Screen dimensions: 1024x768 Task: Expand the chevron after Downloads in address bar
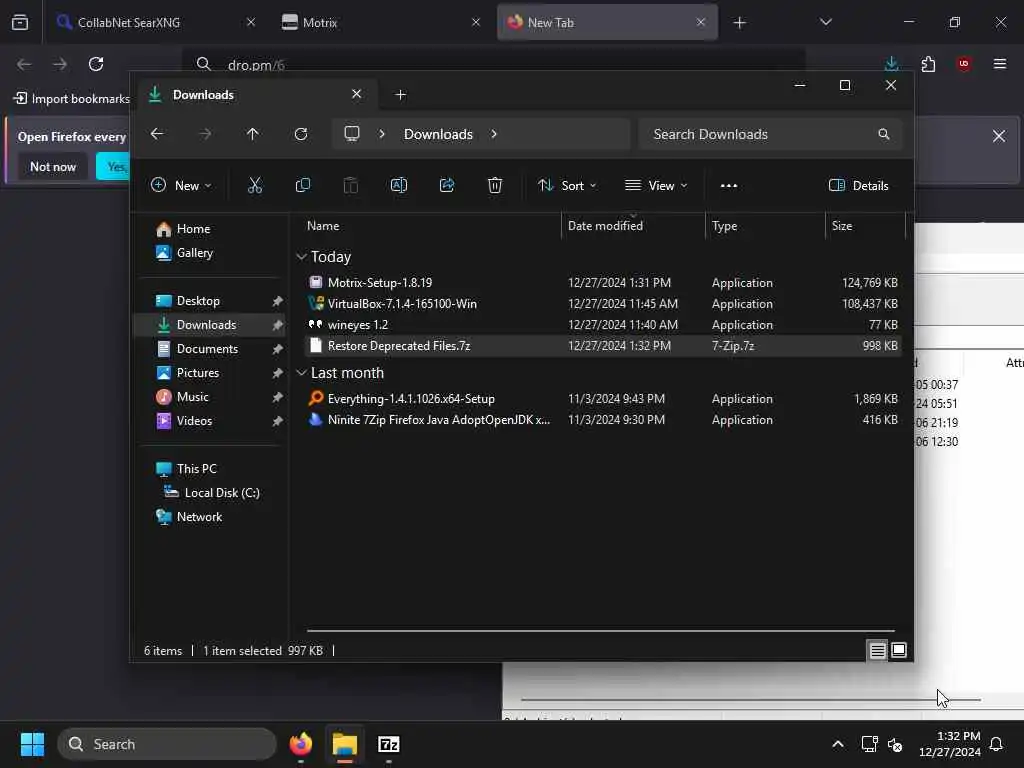pos(494,134)
